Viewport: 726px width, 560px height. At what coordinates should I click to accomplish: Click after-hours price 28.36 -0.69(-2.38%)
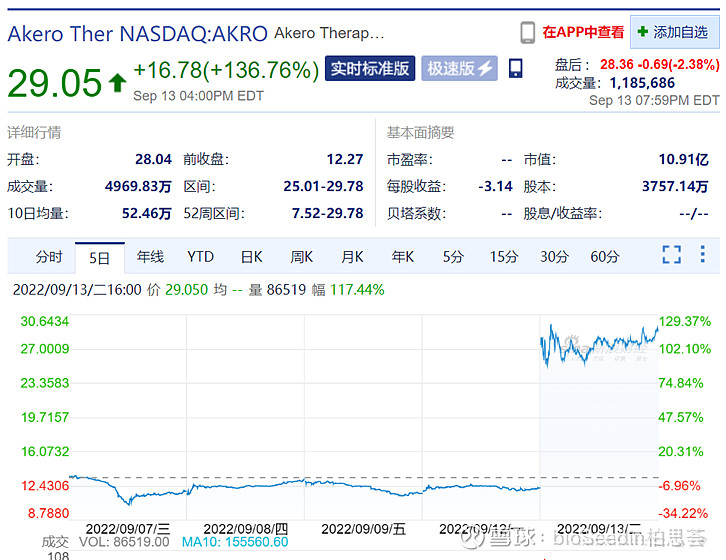(660, 64)
